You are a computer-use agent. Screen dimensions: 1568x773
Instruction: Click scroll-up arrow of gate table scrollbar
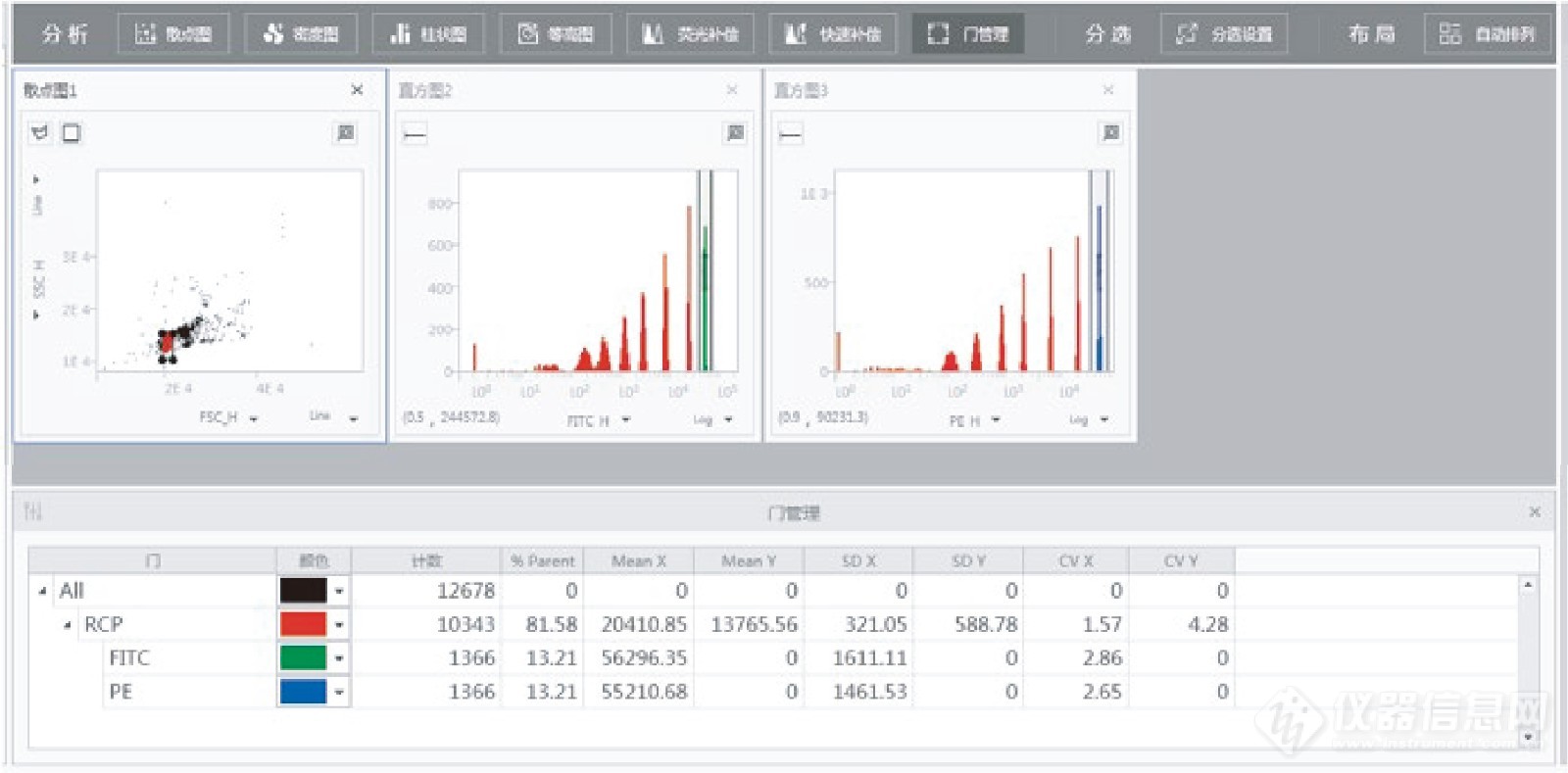tap(1528, 585)
